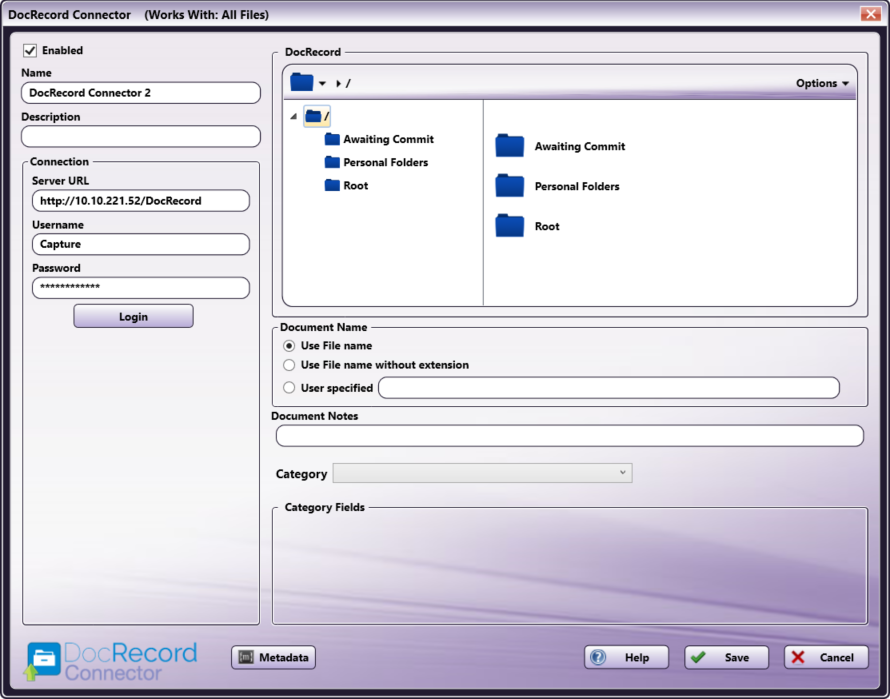Click the path arrow before the slash
The image size is (890, 699).
(338, 83)
